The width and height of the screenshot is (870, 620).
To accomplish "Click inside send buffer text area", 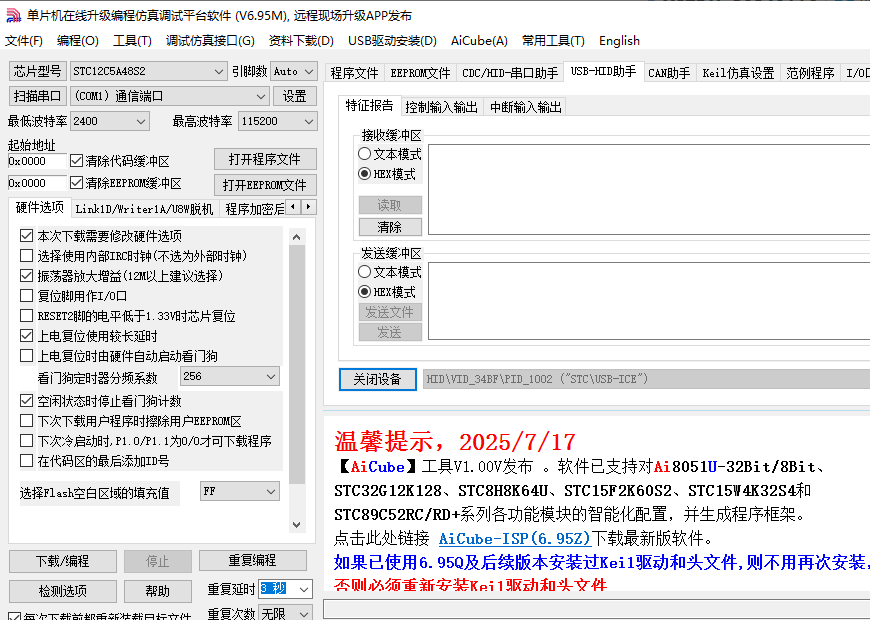I will [x=649, y=301].
